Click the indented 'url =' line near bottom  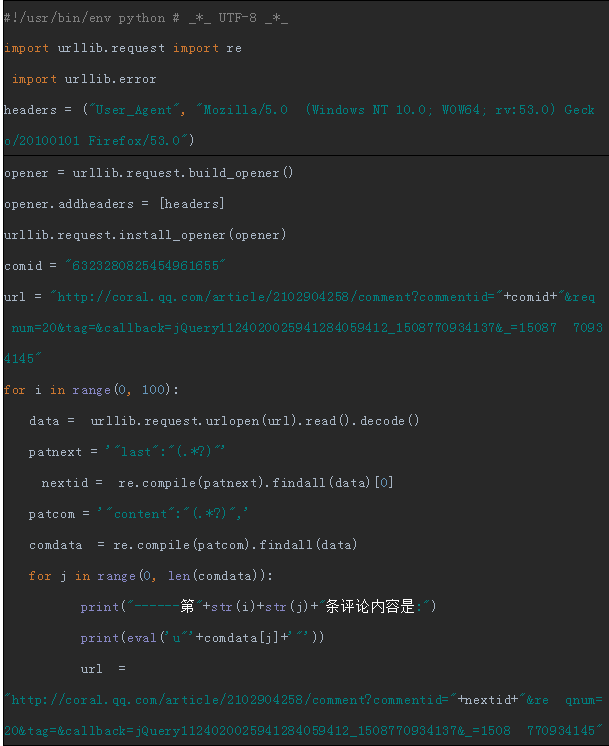(x=103, y=668)
